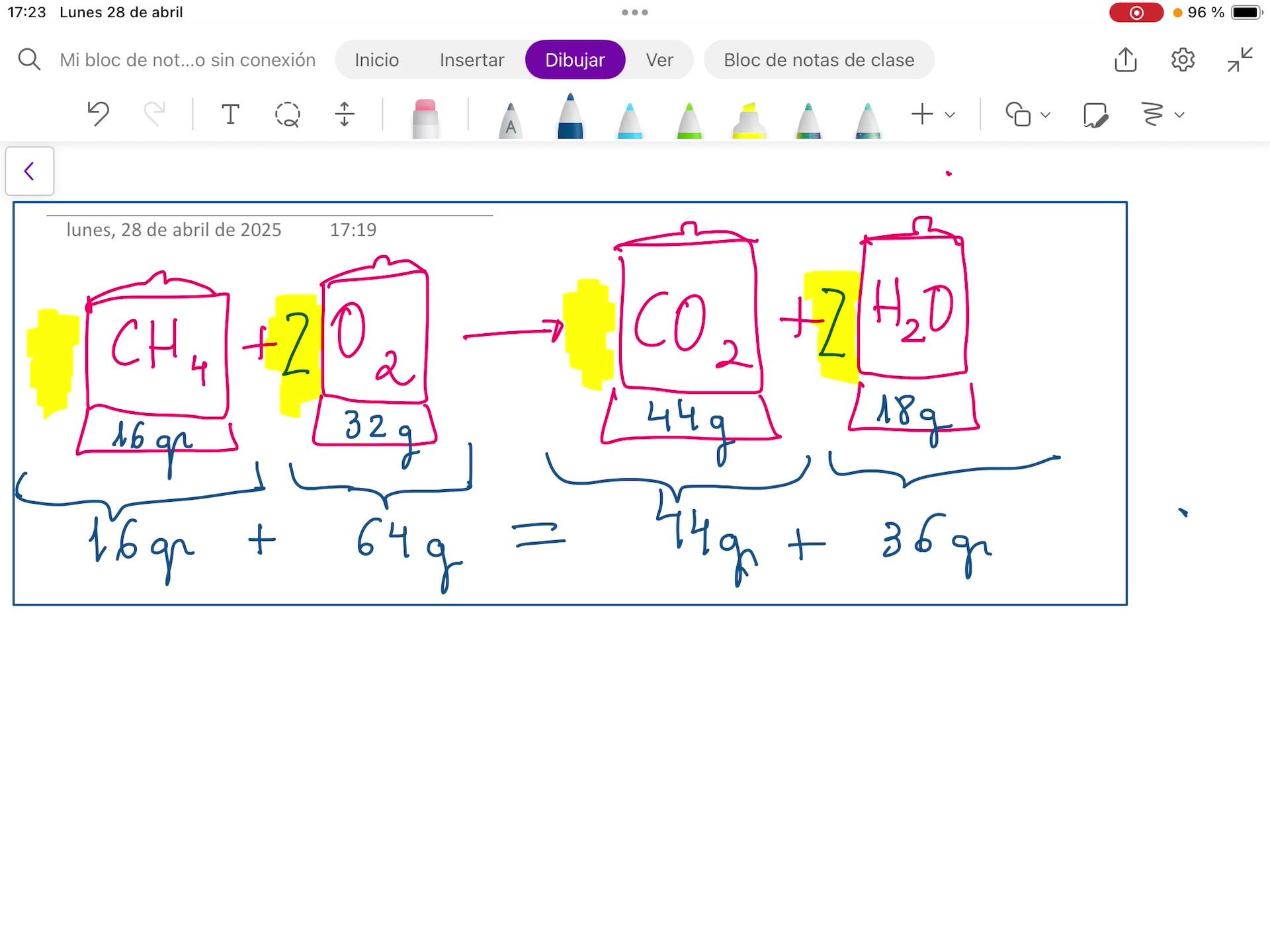Expand the add pen dropdown arrow
Viewport: 1270px width, 952px height.
pos(950,115)
